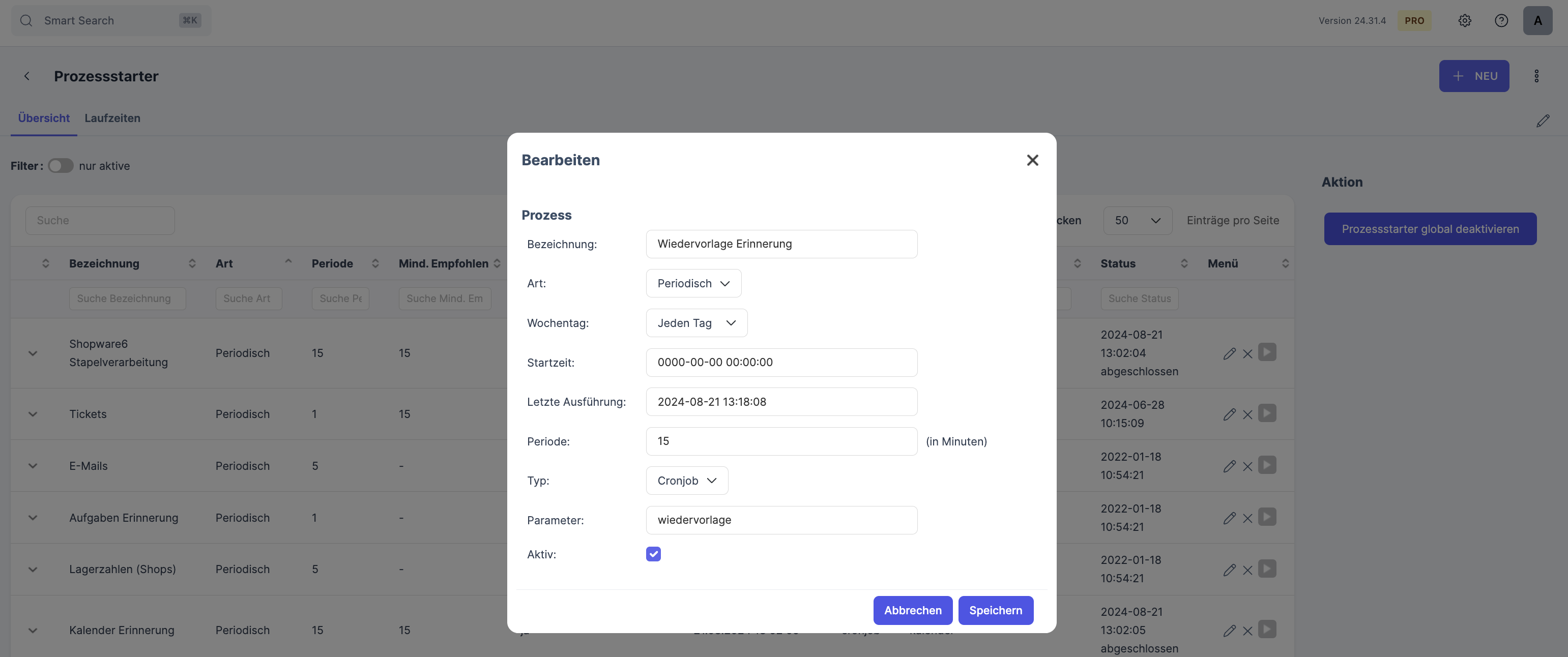Open the help question mark icon
Screen dimensions: 1568x657
pos(1501,21)
